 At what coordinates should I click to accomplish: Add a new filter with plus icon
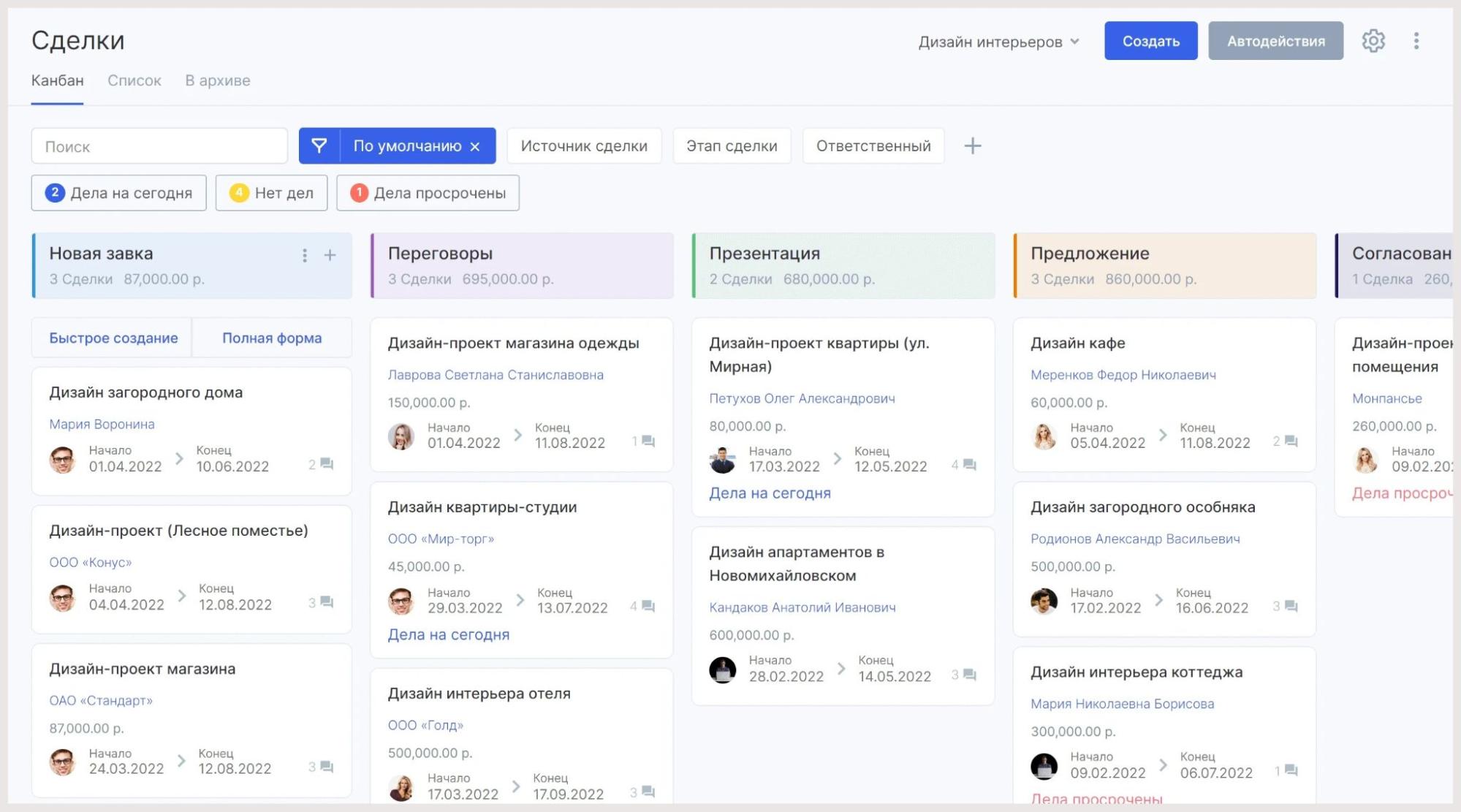972,146
